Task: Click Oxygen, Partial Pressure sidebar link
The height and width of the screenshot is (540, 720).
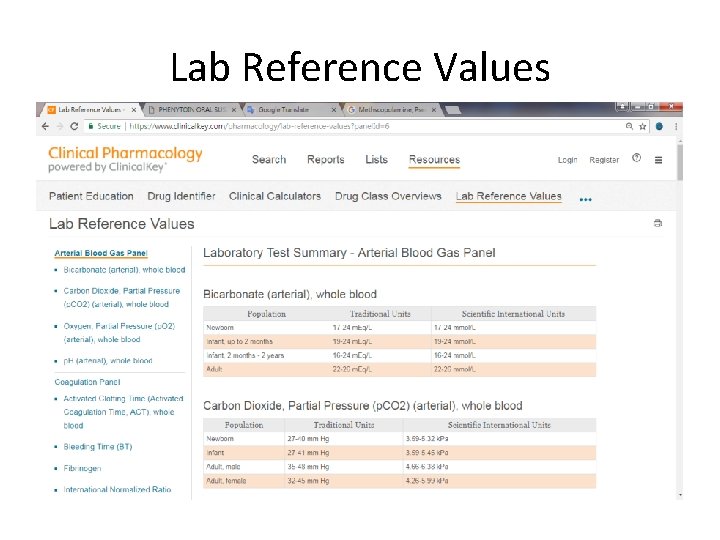Action: pos(119,333)
